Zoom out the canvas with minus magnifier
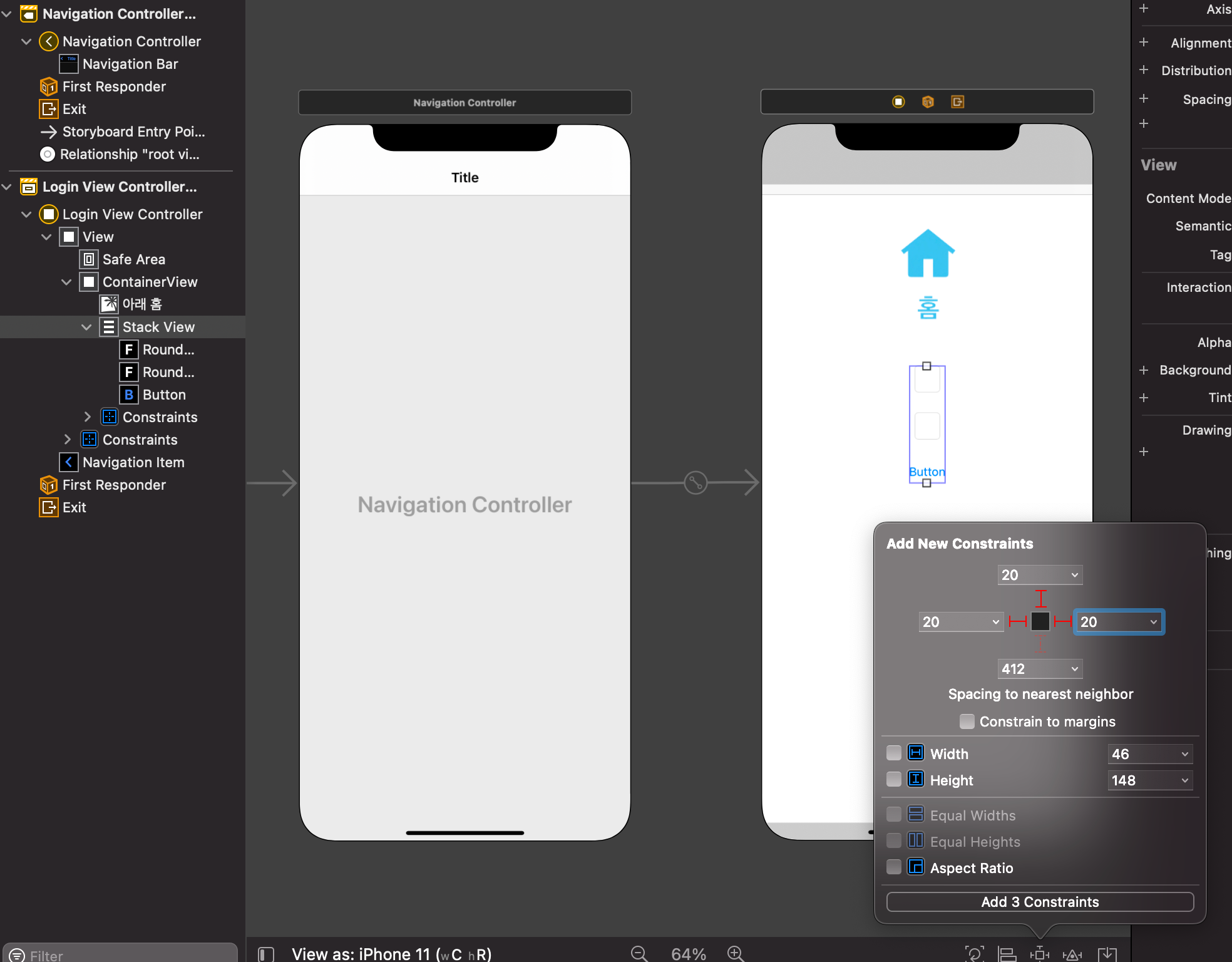 coord(639,954)
